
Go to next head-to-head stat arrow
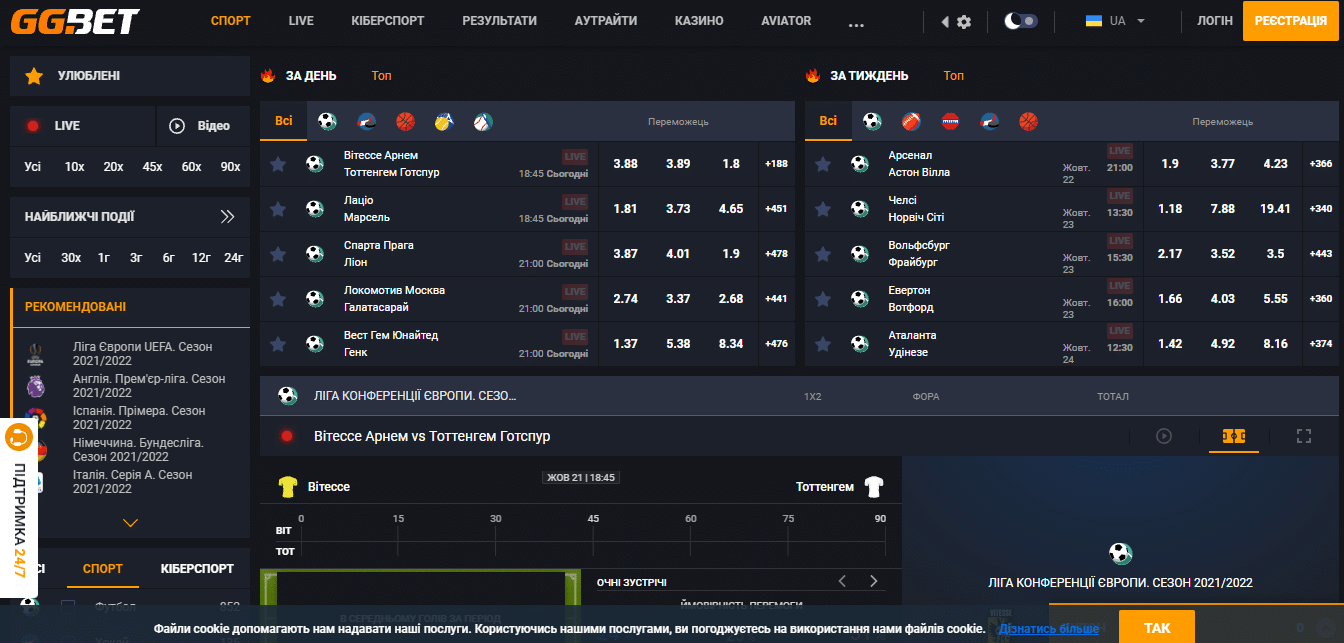(874, 581)
